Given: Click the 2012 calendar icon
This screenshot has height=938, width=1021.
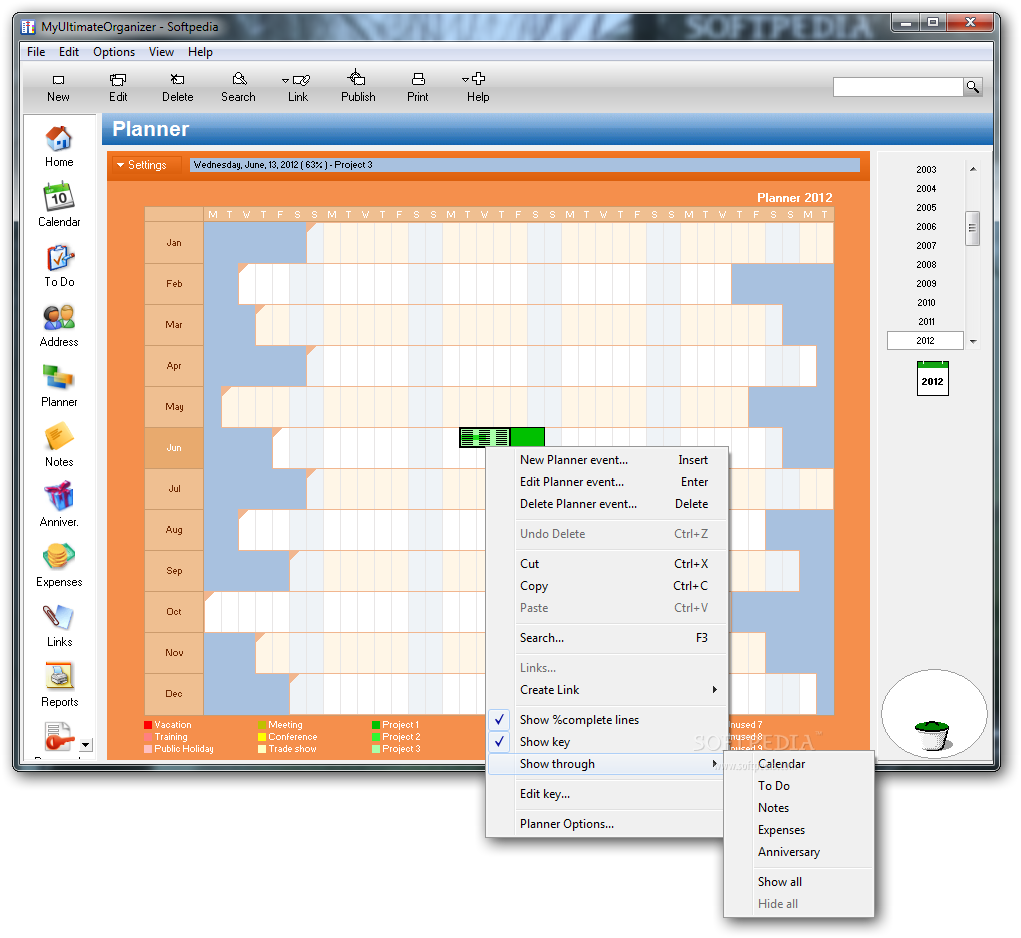Looking at the screenshot, I should 932,379.
